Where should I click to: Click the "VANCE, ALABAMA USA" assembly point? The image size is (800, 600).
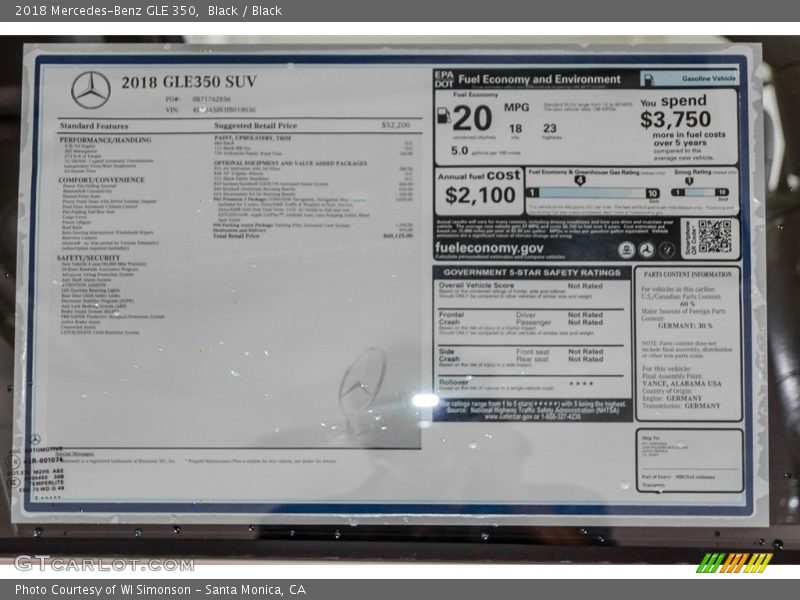[682, 384]
